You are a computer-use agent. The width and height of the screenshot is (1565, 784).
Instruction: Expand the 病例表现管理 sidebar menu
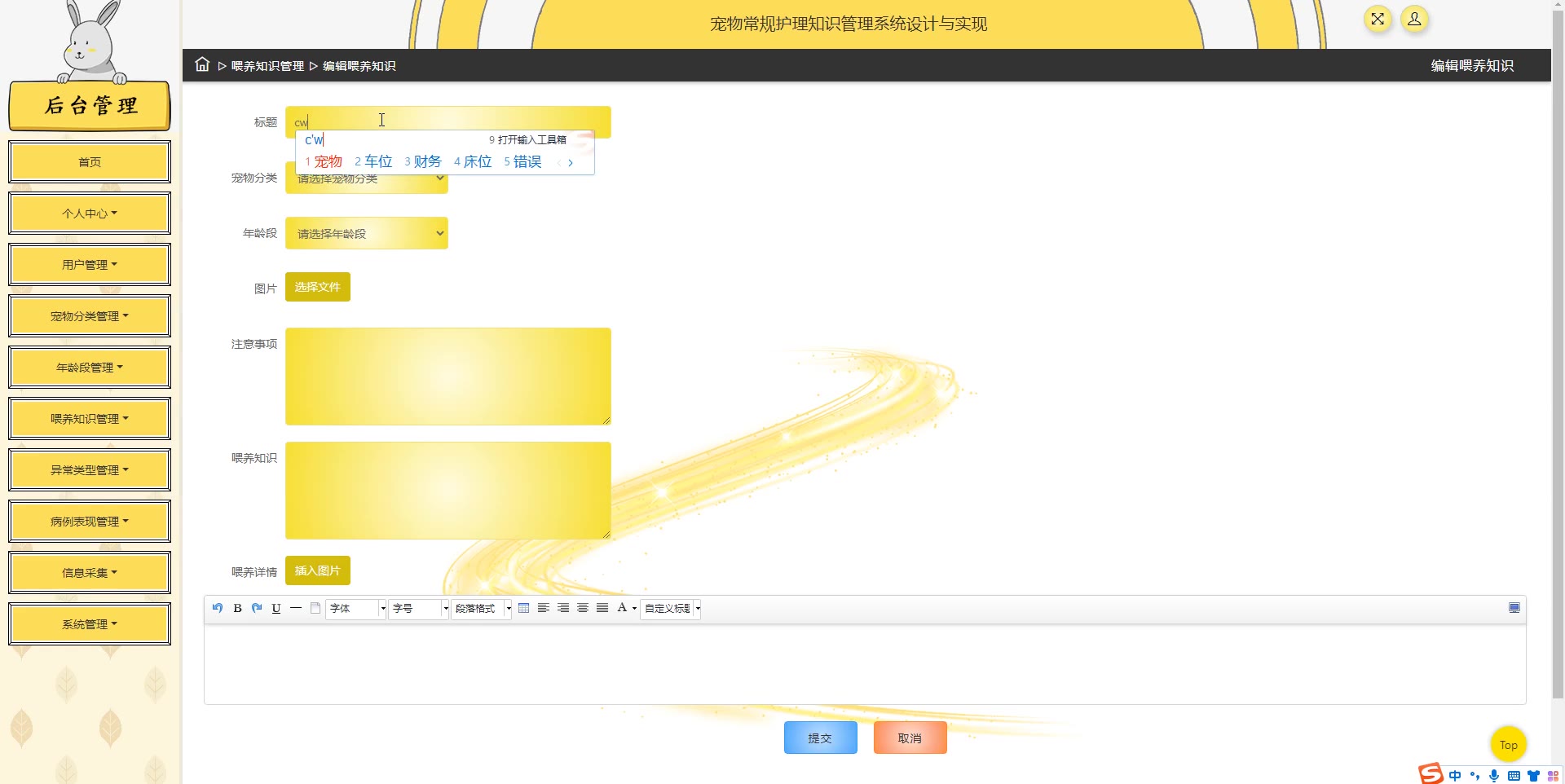[x=90, y=522]
